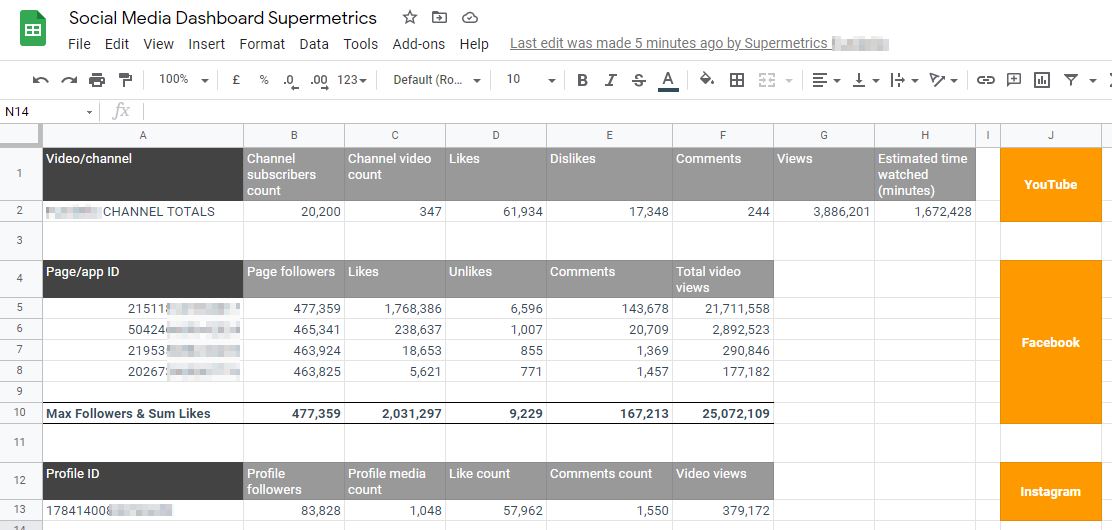Select row 10 header
Viewport: 1112px width, 530px height.
(x=20, y=414)
